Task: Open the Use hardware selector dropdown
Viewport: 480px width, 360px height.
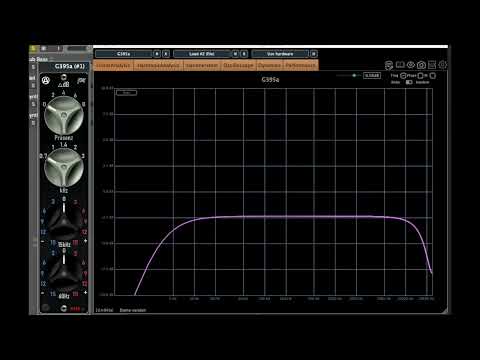Action: coord(280,54)
